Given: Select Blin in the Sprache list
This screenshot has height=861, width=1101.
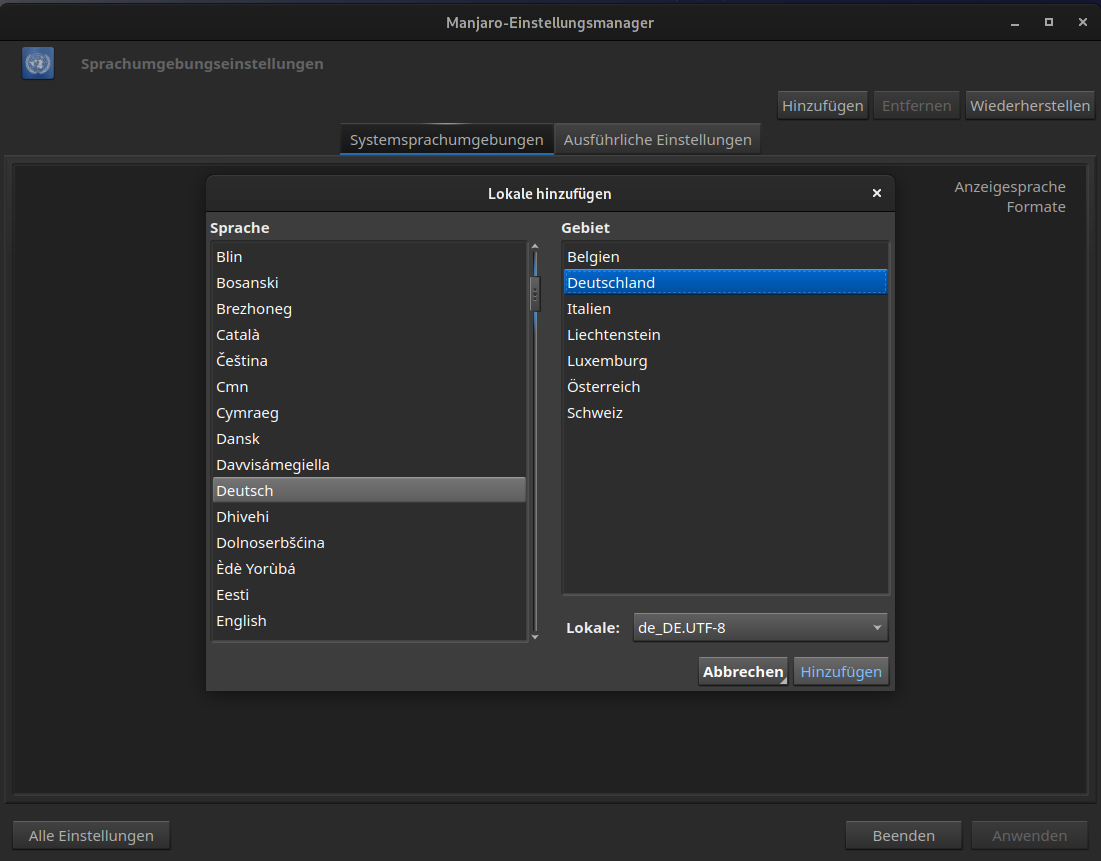Looking at the screenshot, I should pos(369,257).
